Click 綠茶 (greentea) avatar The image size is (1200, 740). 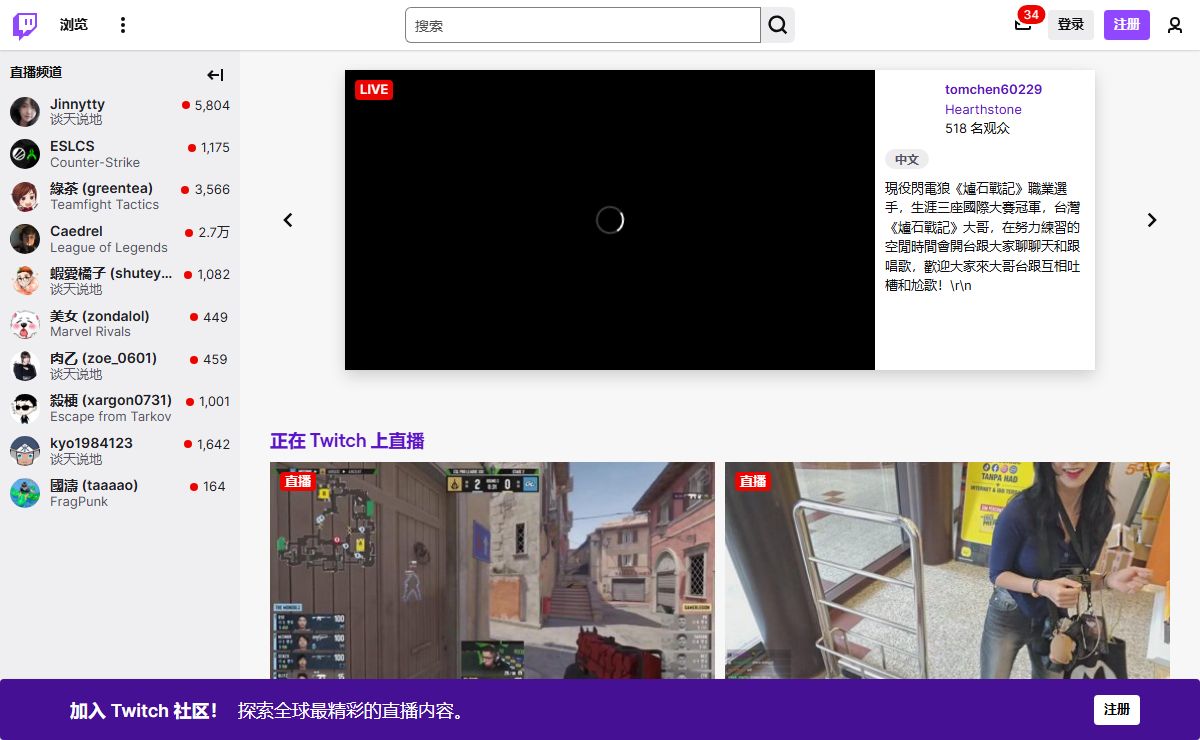pos(25,196)
